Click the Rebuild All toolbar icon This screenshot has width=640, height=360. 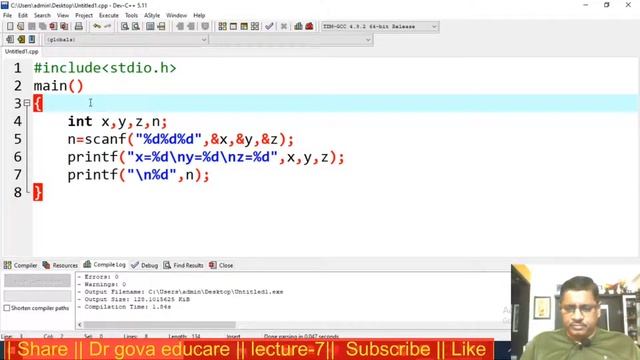(255, 27)
